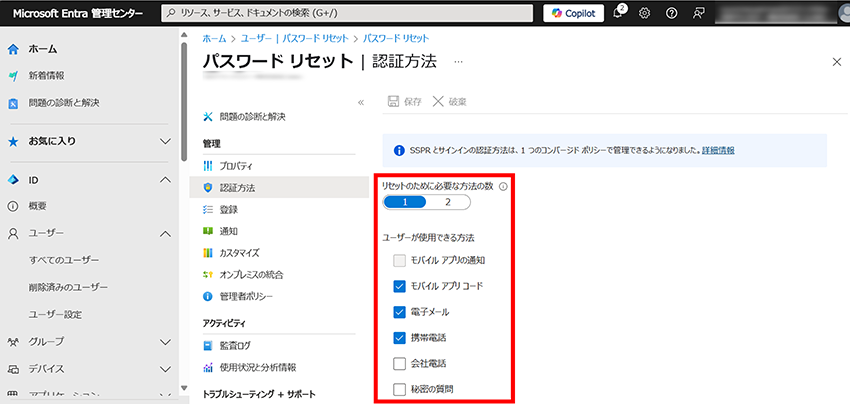Click the 破棄 discard button
This screenshot has height=404, width=850.
(450, 101)
